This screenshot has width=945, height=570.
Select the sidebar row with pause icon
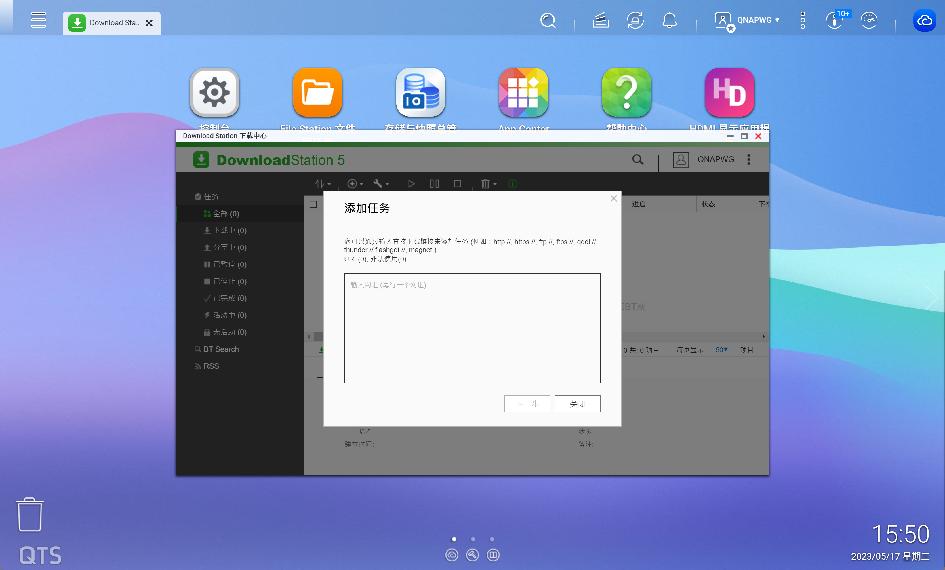[240, 265]
